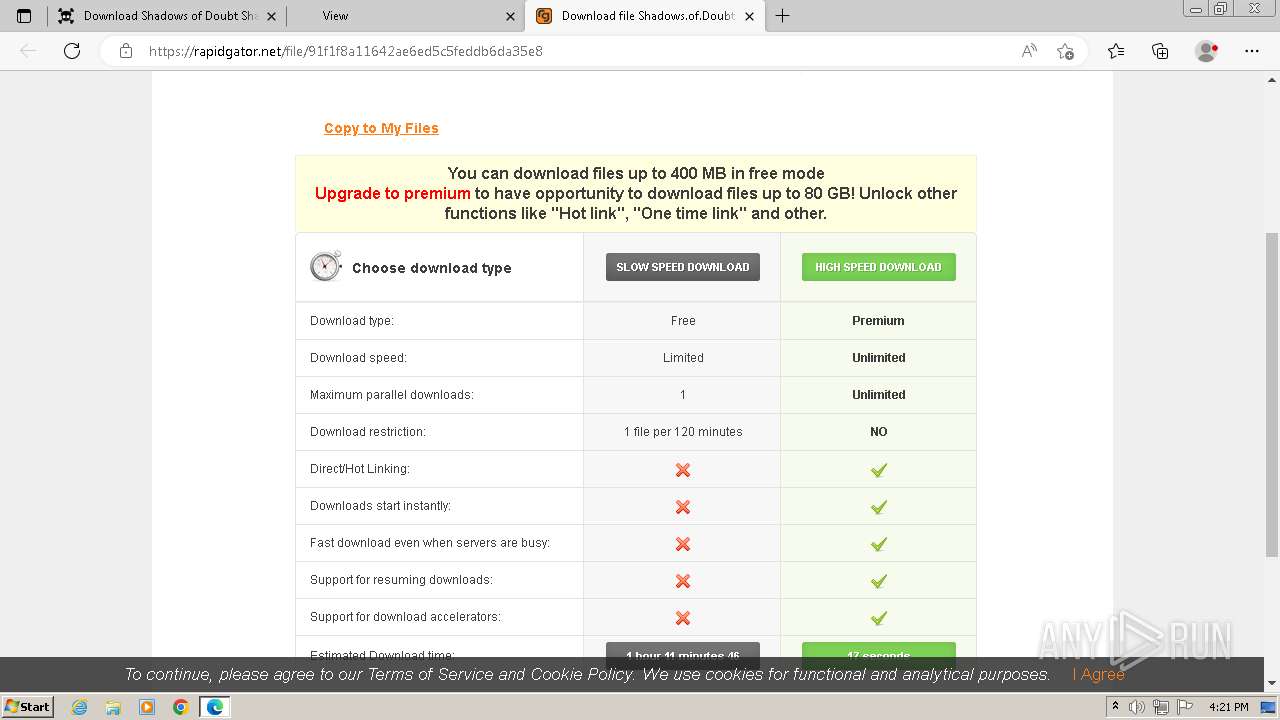The image size is (1280, 720).
Task: Launch Chrome from the taskbar
Action: [181, 707]
